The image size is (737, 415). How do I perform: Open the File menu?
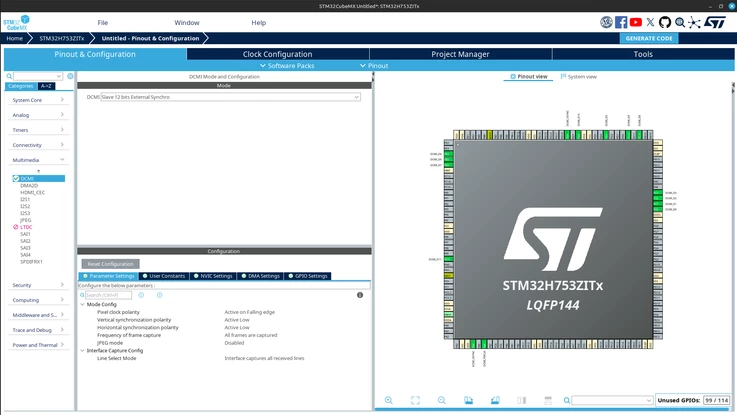(x=102, y=23)
